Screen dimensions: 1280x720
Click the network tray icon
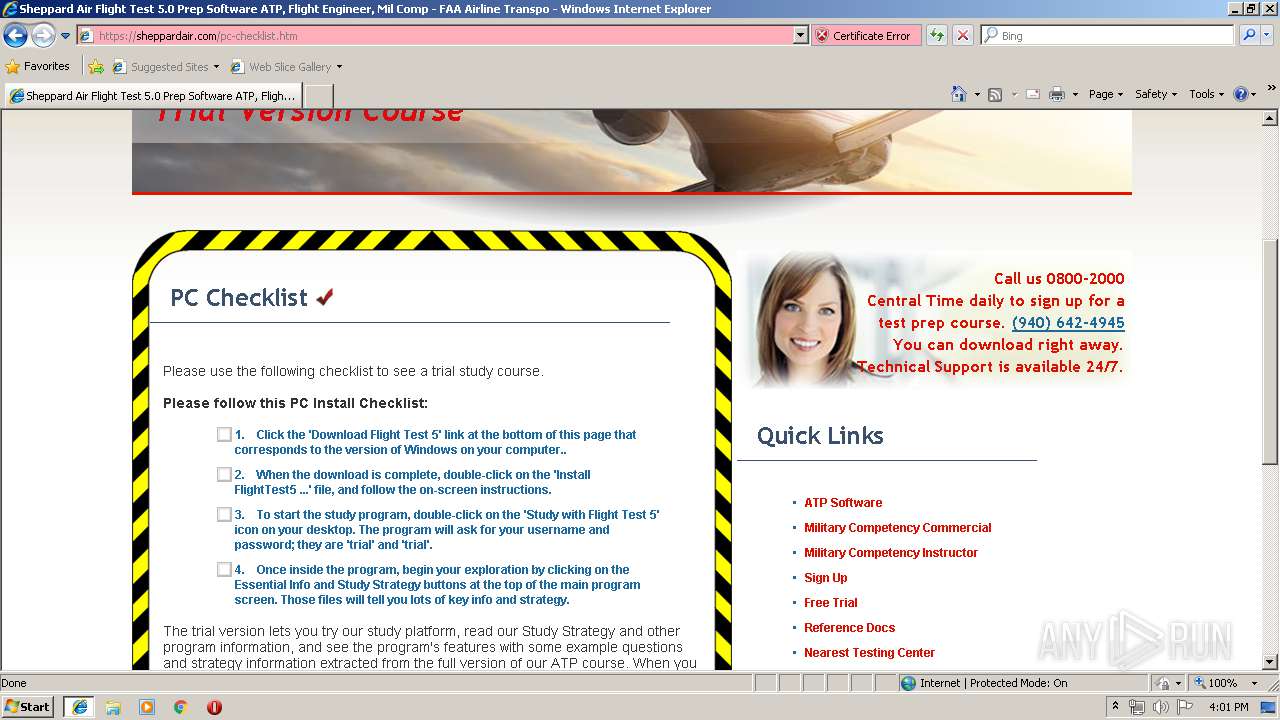[x=1137, y=707]
